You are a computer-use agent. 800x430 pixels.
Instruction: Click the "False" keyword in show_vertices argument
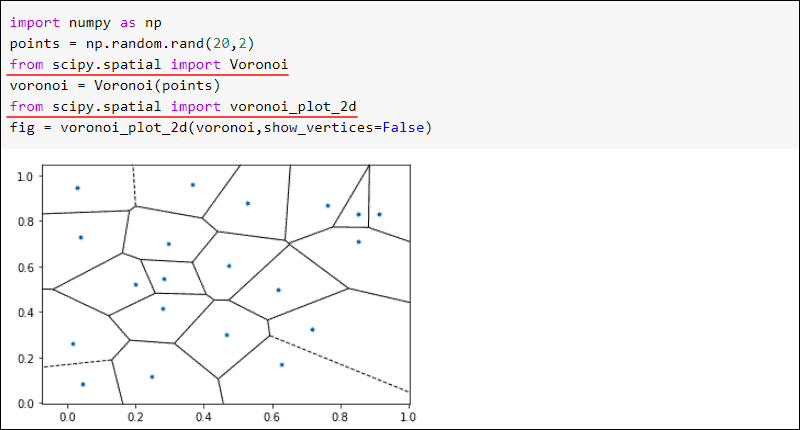click(403, 128)
